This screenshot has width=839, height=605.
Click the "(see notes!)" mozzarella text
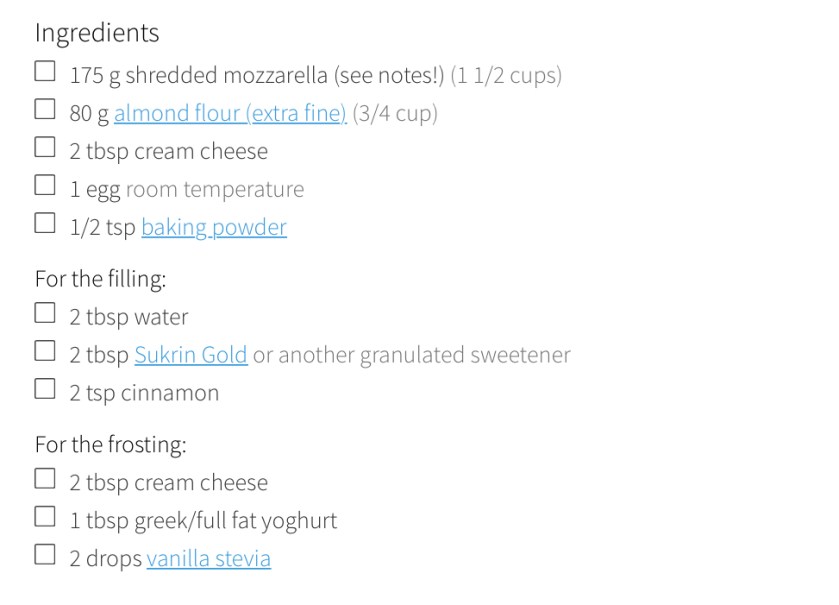(389, 76)
